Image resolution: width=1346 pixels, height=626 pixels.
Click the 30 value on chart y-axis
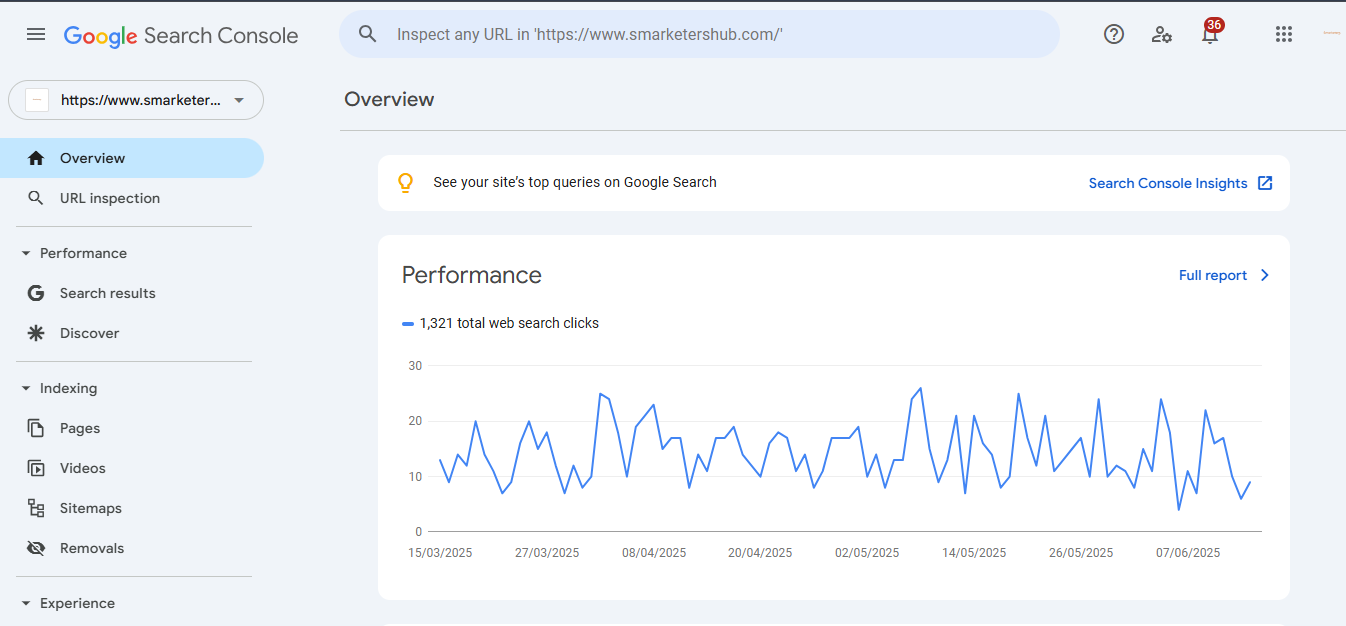click(x=415, y=366)
